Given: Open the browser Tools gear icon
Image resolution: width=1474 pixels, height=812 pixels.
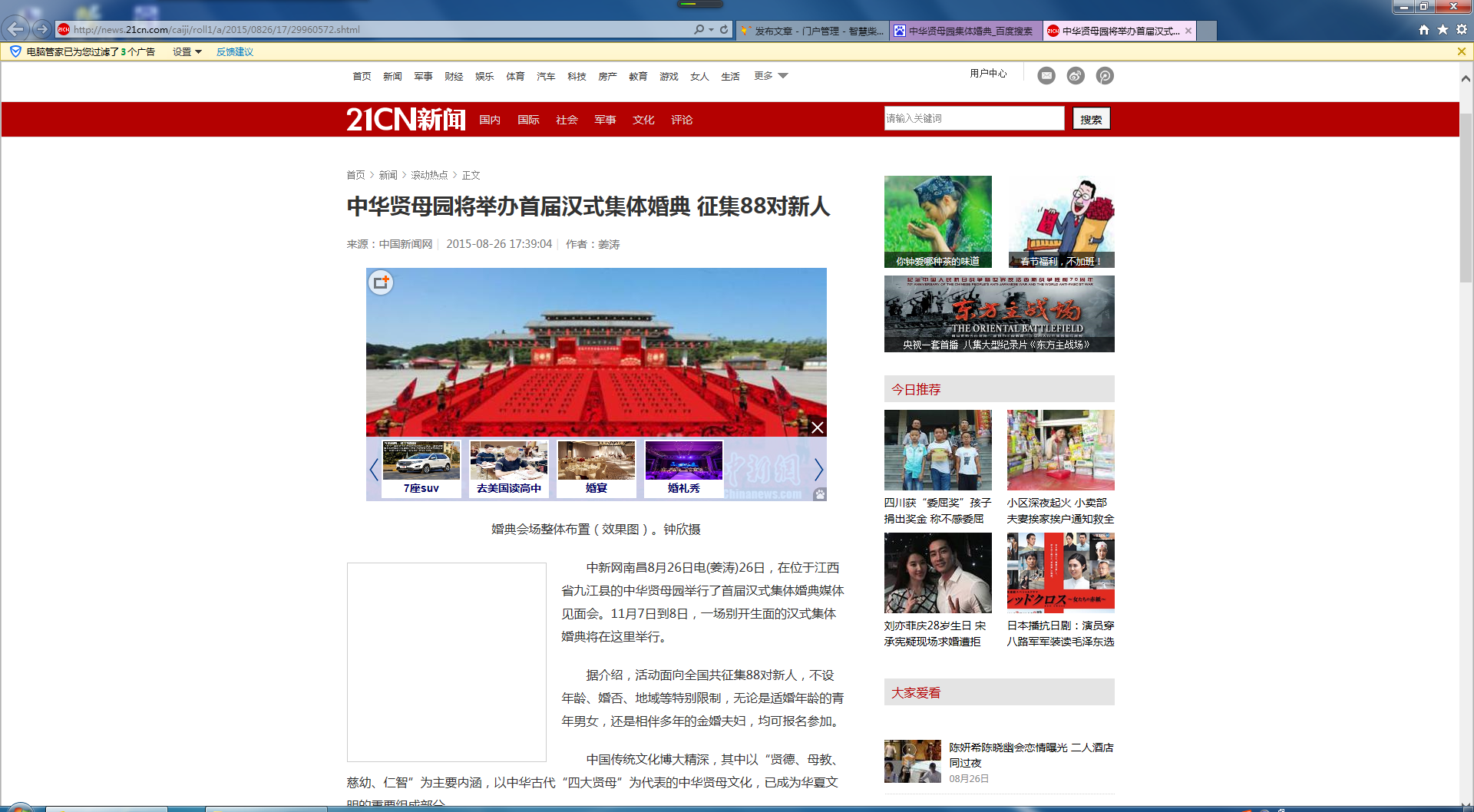Looking at the screenshot, I should [x=1462, y=29].
